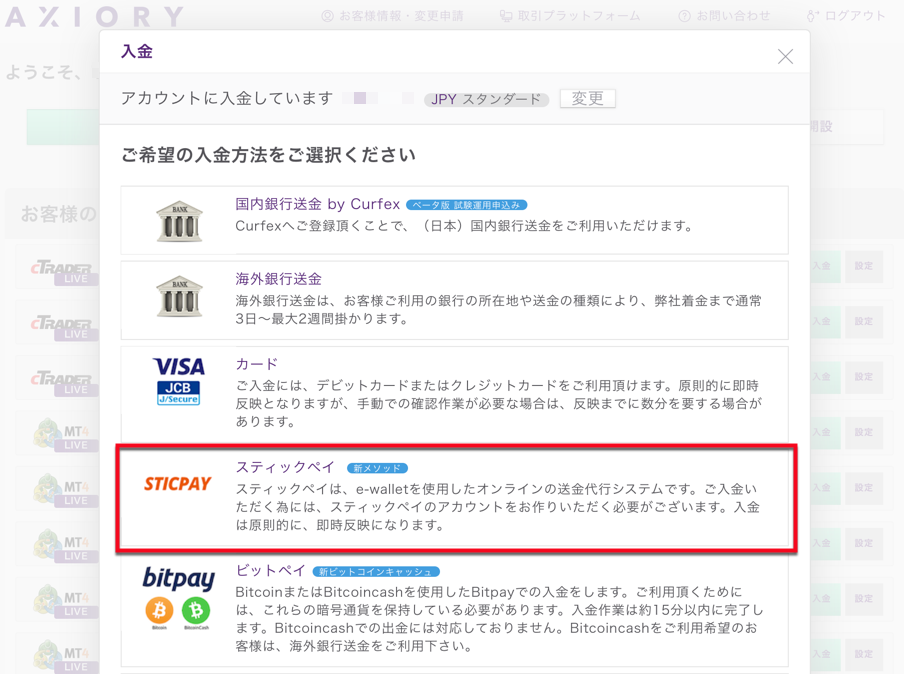
Task: Open 取引プラットフォーム in the top menu
Action: [x=570, y=16]
